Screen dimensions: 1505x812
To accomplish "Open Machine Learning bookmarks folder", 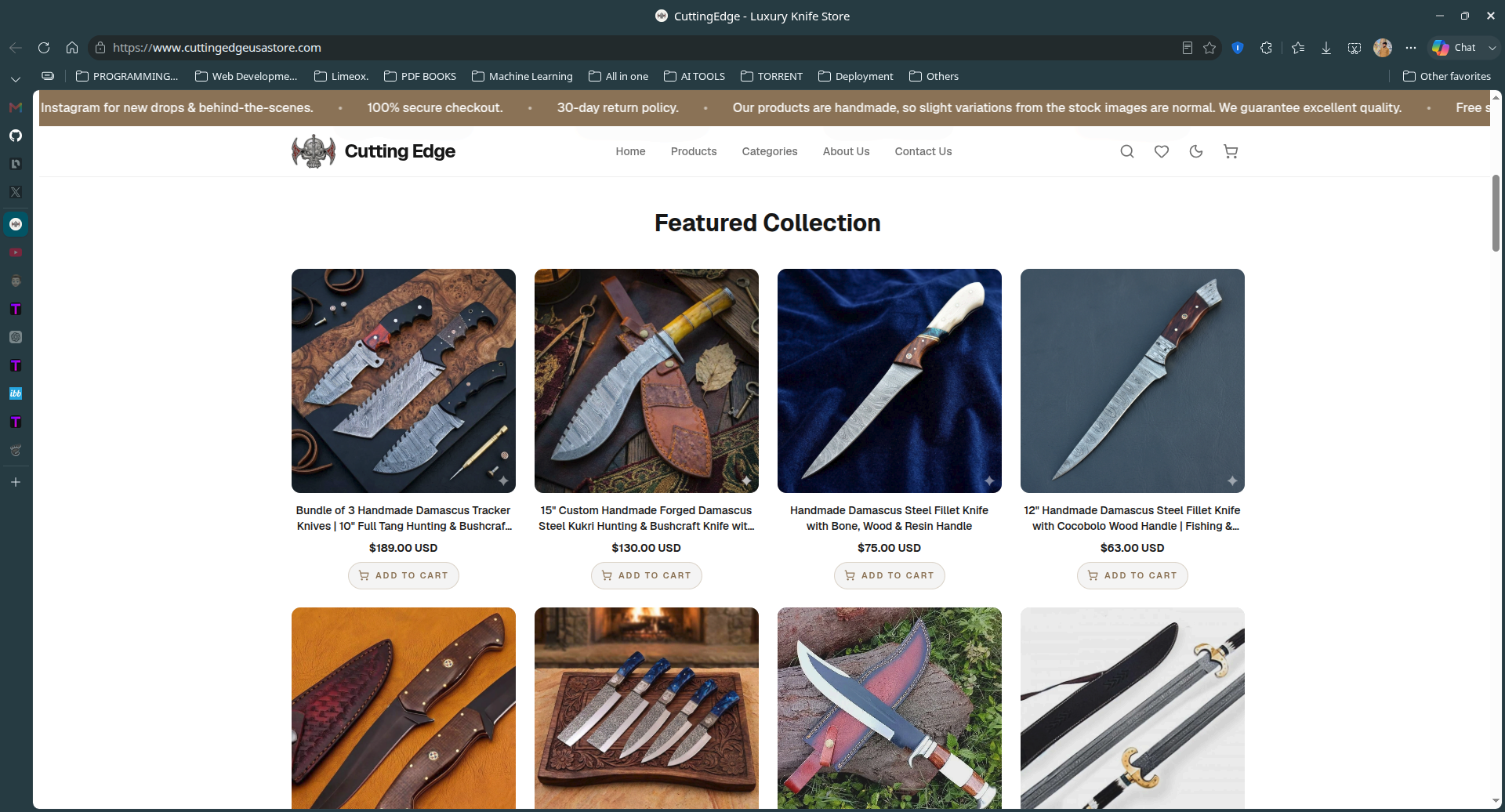I will click(x=522, y=76).
